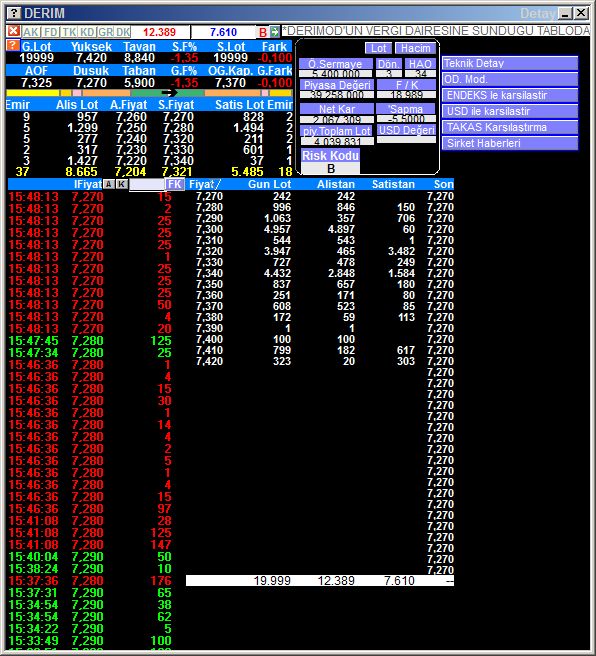Toggle the small K filter button
The image size is (596, 656).
[x=122, y=184]
